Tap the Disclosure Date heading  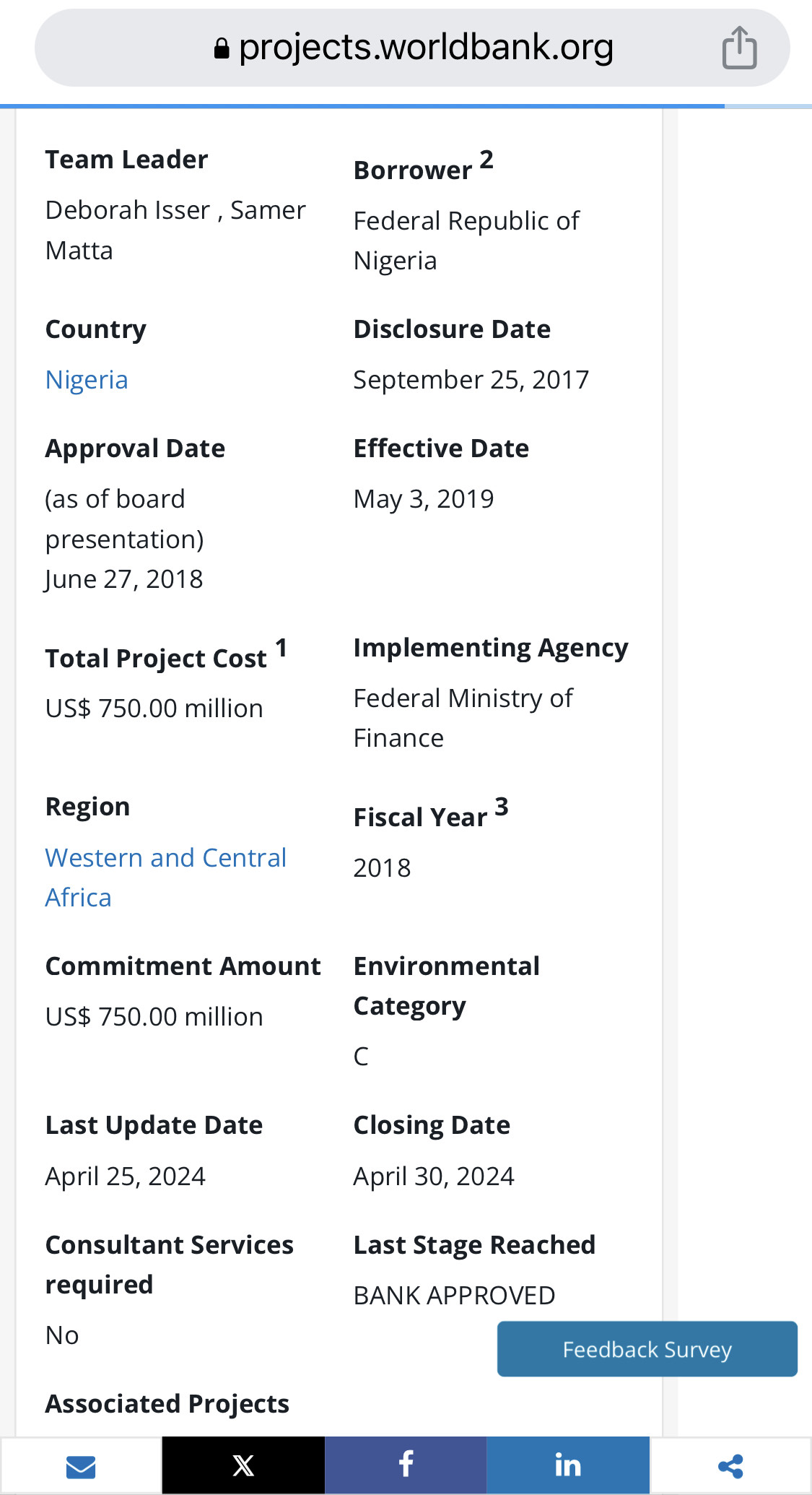pyautogui.click(x=452, y=329)
